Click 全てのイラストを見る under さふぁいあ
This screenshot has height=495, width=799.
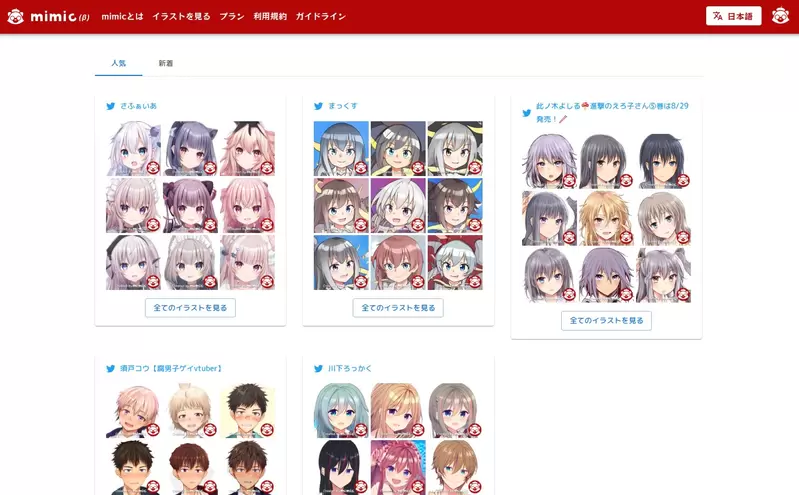pyautogui.click(x=190, y=308)
